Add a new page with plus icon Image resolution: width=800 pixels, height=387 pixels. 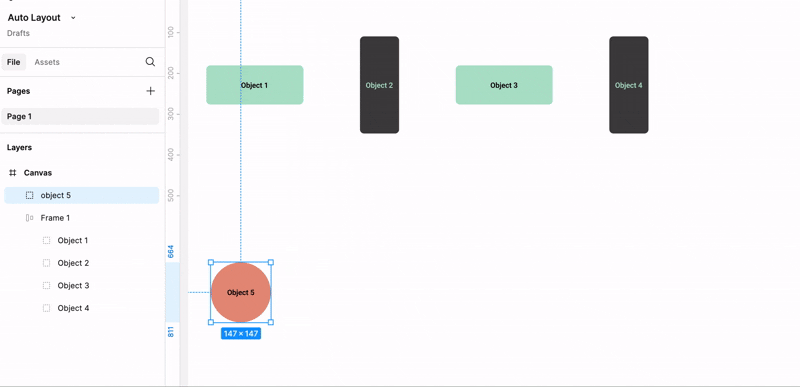[151, 91]
